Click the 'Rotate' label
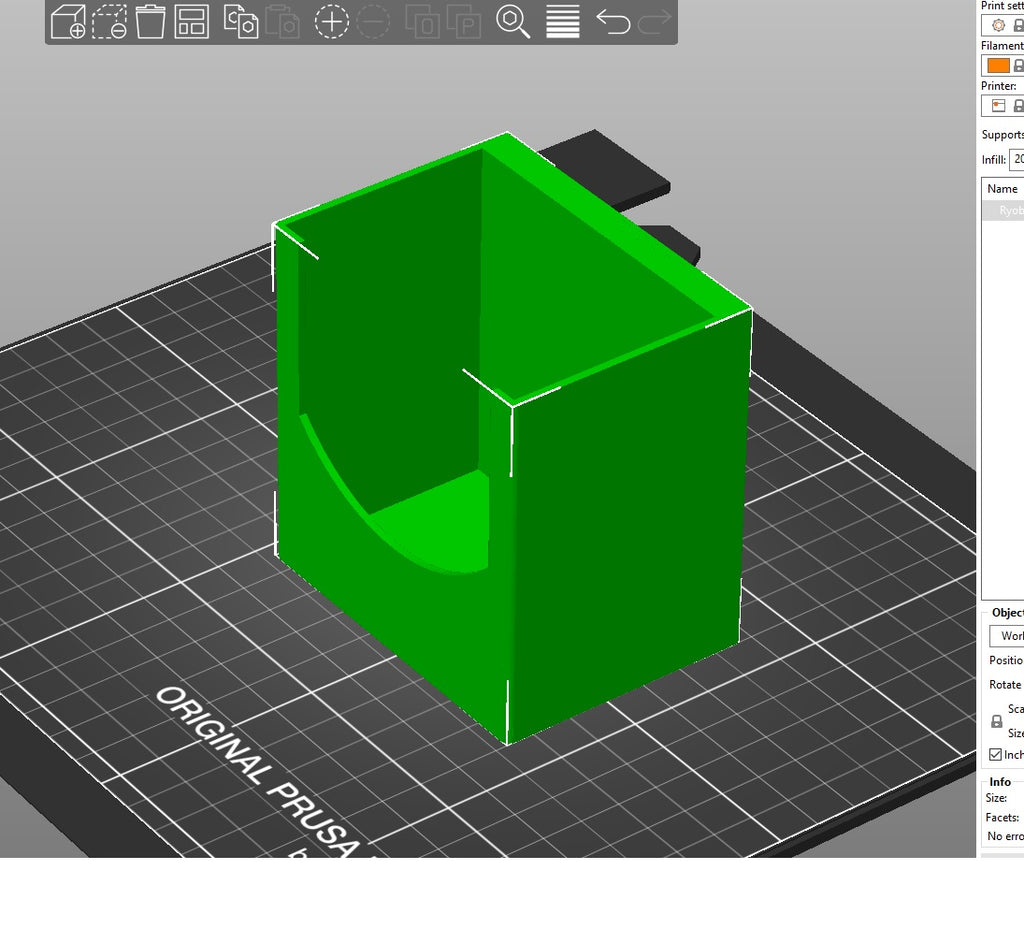Image resolution: width=1024 pixels, height=943 pixels. [1005, 684]
